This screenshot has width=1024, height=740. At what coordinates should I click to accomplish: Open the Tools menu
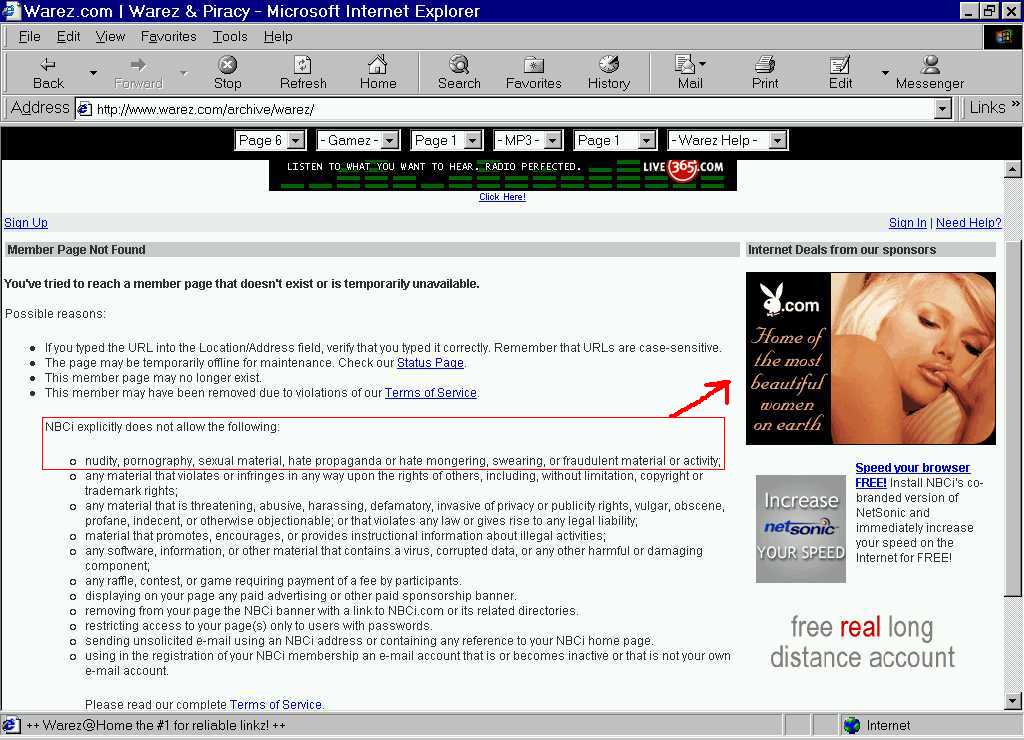229,36
